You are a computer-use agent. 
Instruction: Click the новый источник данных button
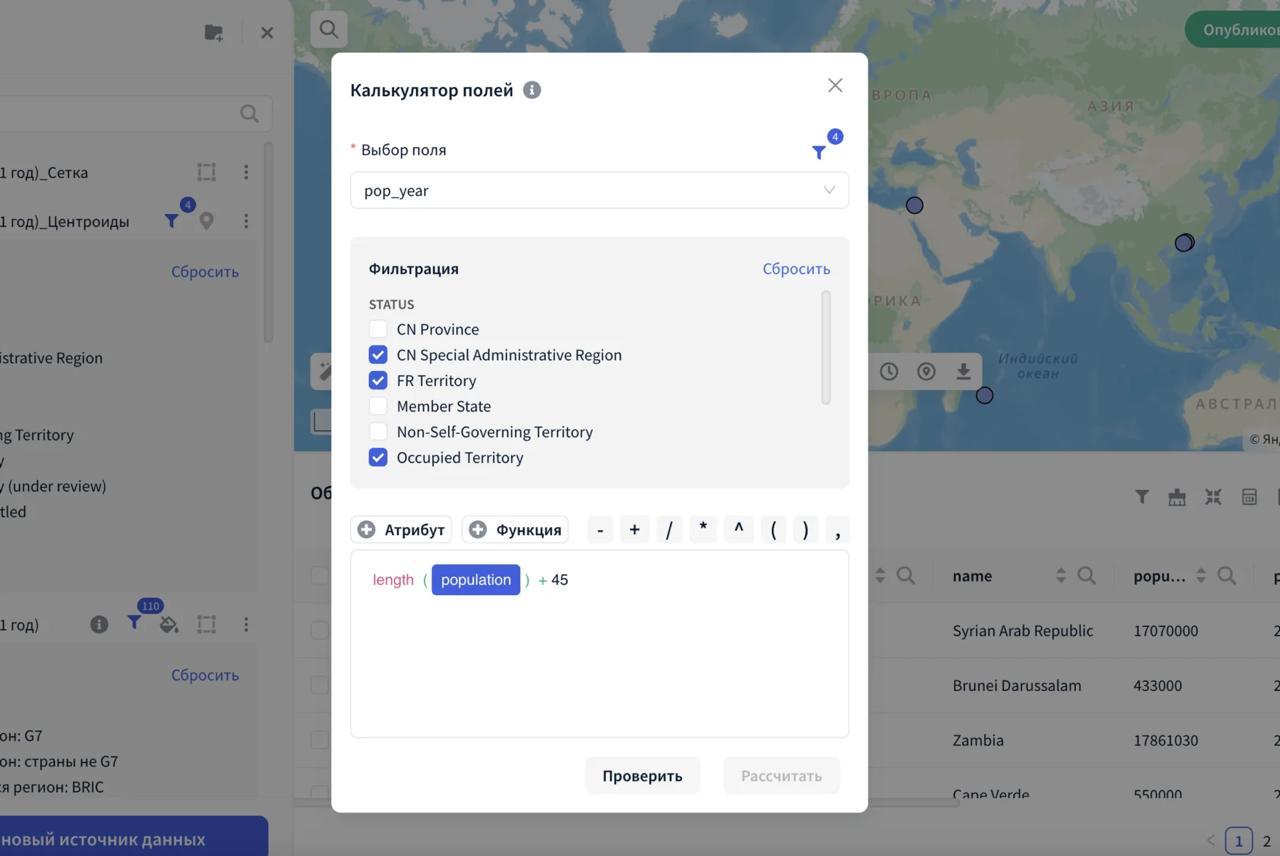tap(134, 839)
